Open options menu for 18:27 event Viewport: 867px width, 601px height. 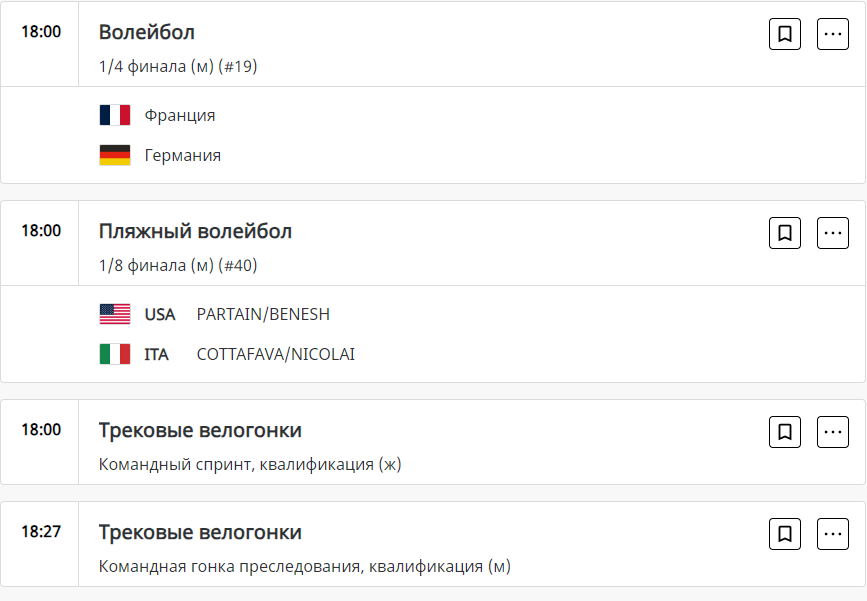tap(833, 534)
